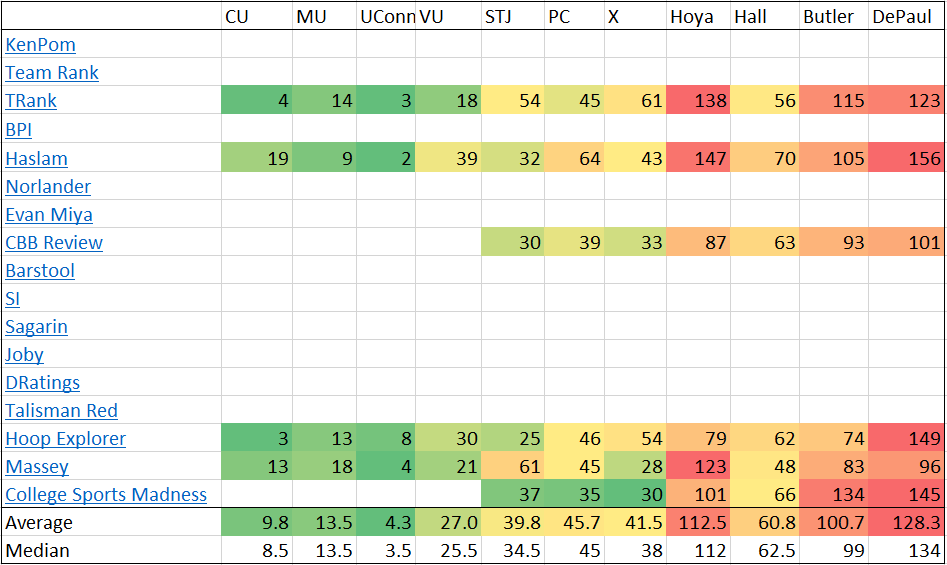Open the Massey link
This screenshot has height=565, width=947.
(x=37, y=466)
